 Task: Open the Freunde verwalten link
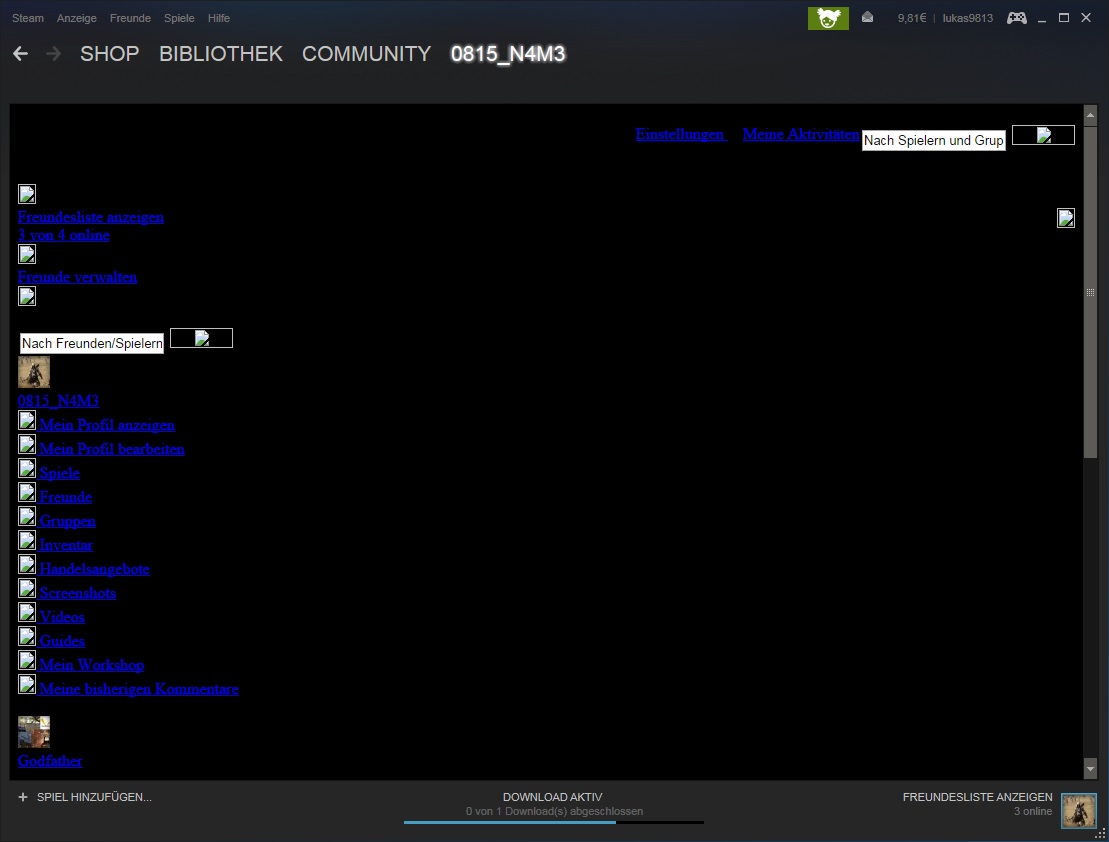[77, 277]
